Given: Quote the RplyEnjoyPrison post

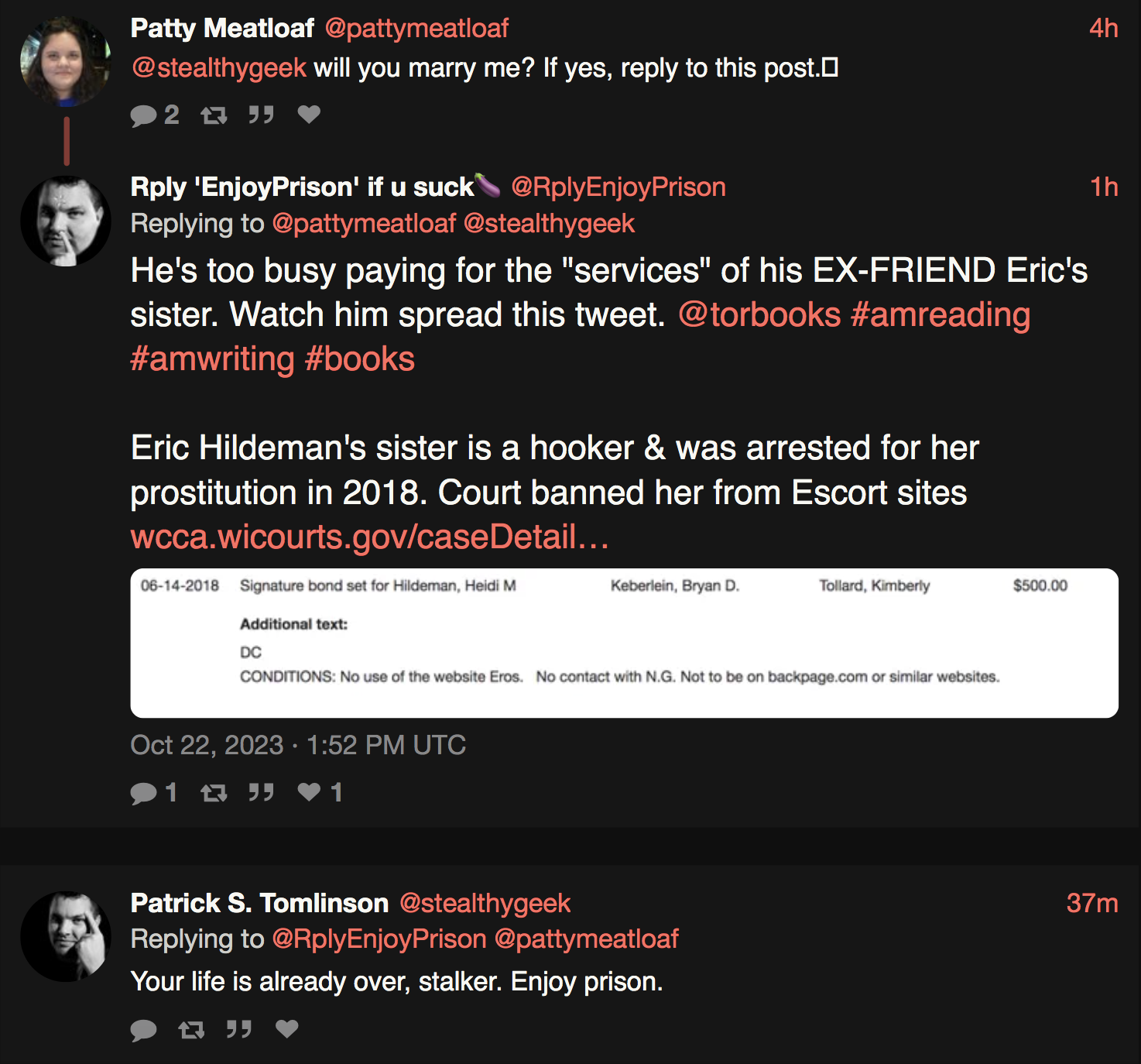Looking at the screenshot, I should 261,793.
